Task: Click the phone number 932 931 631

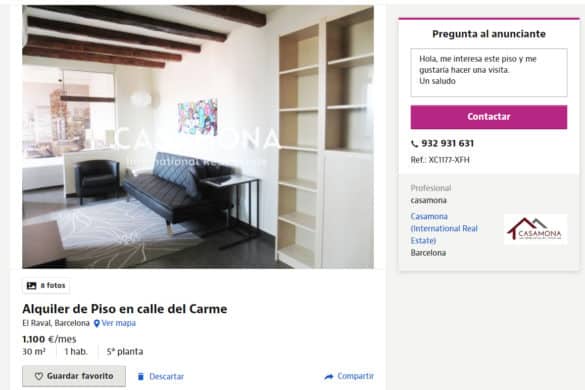Action: [x=448, y=144]
